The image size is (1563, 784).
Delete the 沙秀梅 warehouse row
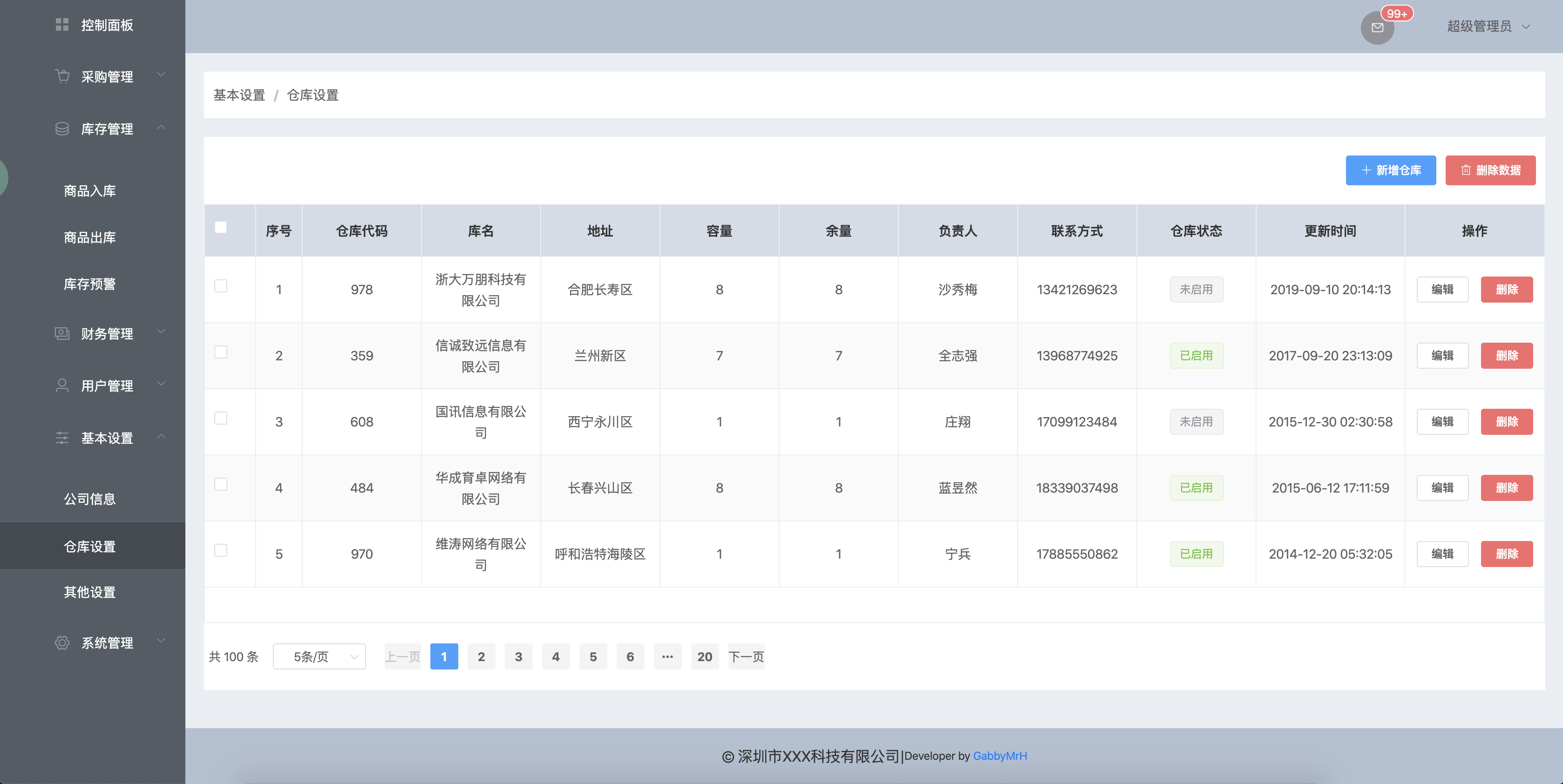click(1507, 289)
